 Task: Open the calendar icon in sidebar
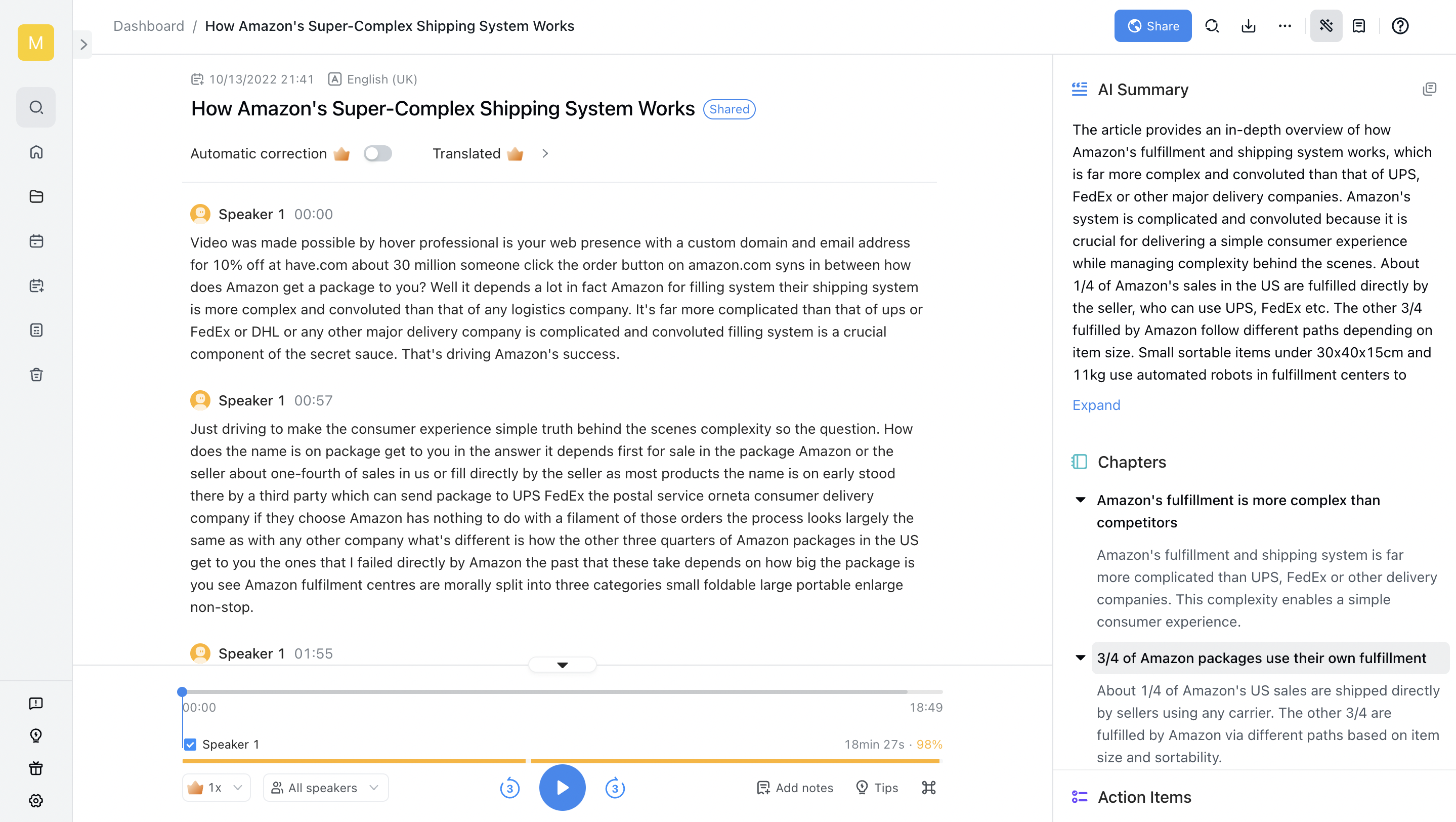[36, 241]
